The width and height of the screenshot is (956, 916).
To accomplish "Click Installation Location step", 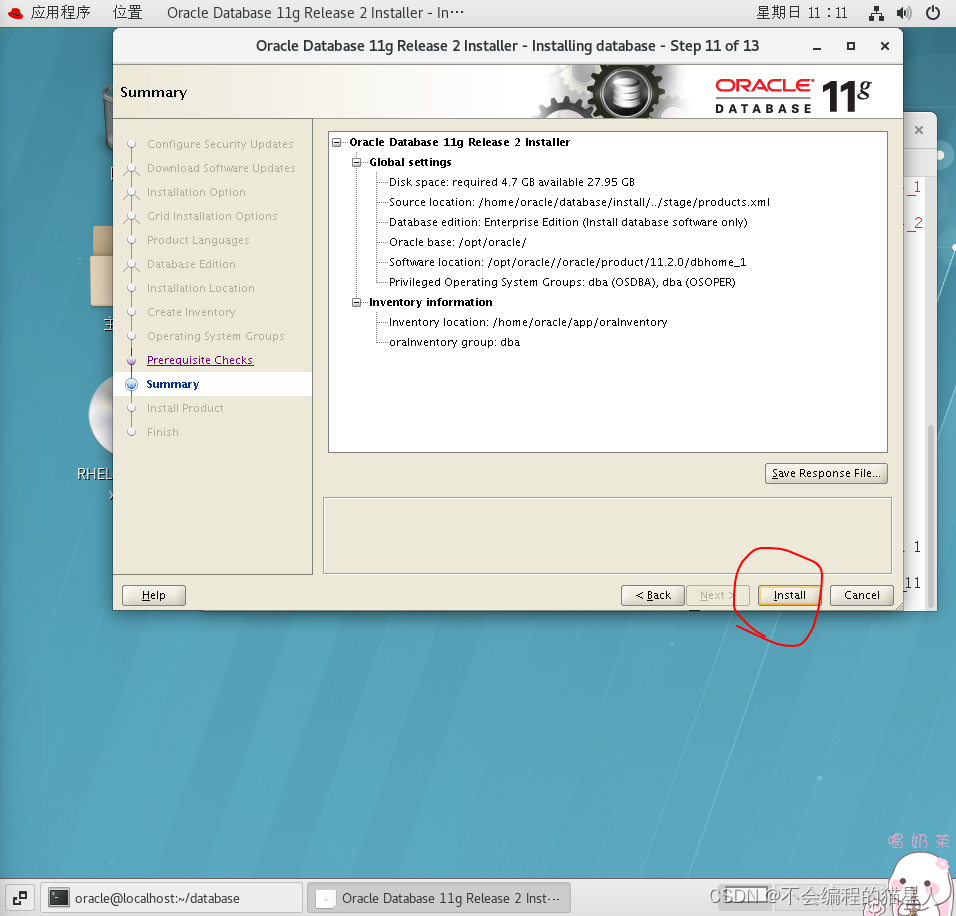I will pos(201,288).
